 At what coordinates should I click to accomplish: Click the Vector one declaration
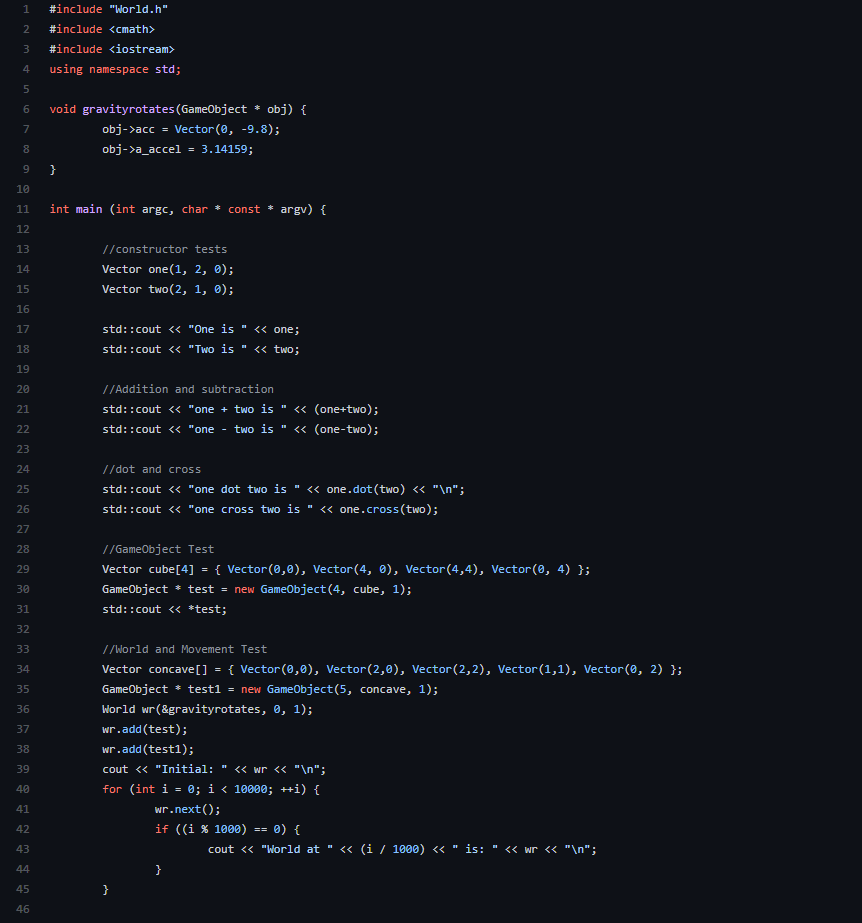[x=168, y=270]
